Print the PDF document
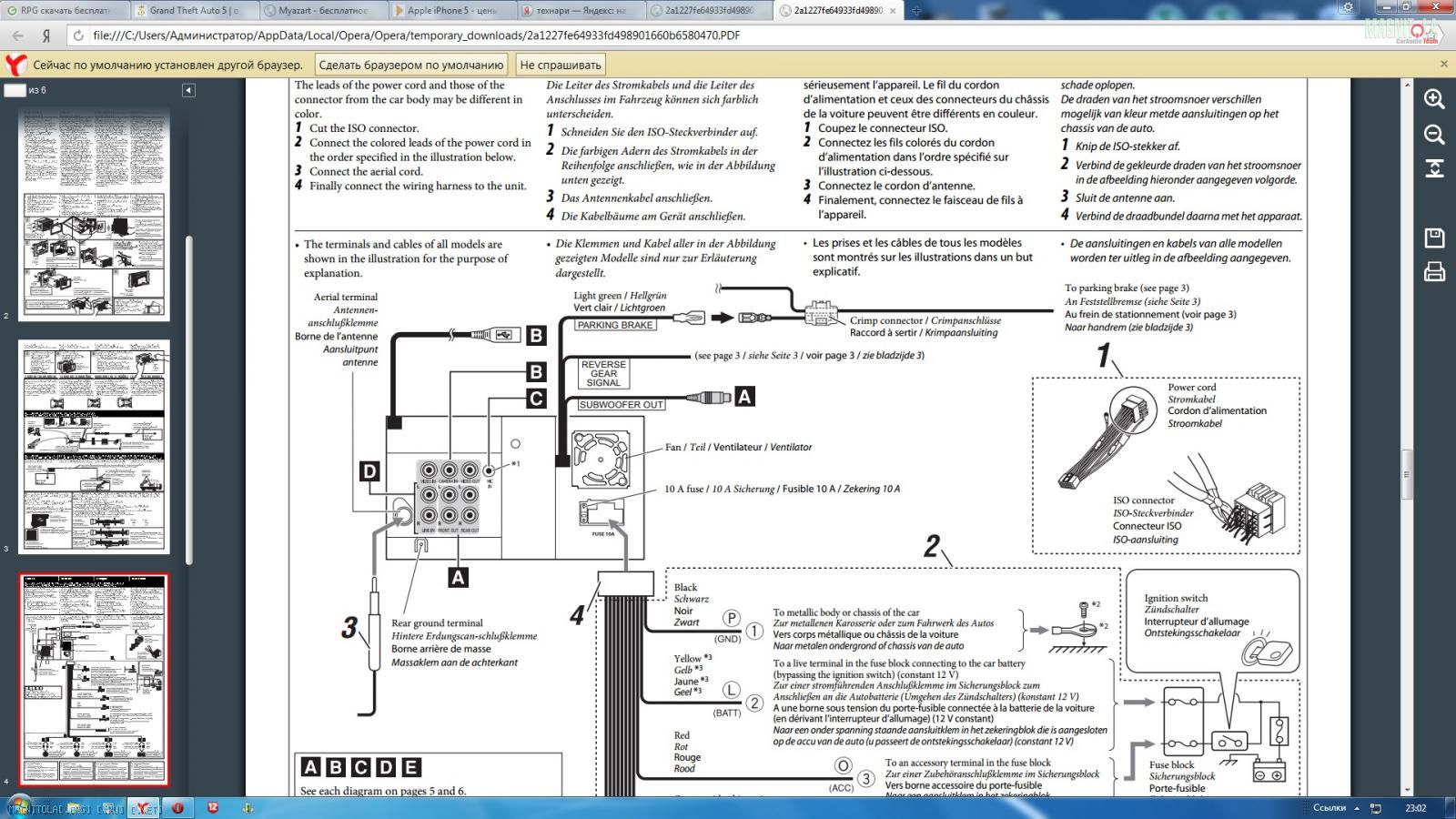Image resolution: width=1456 pixels, height=819 pixels. pyautogui.click(x=1434, y=271)
